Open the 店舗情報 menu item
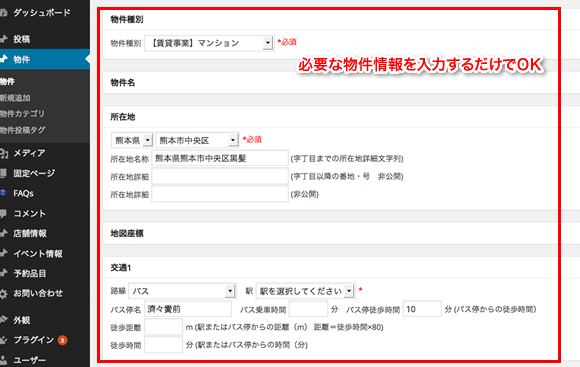The width and height of the screenshot is (580, 367). 30,233
